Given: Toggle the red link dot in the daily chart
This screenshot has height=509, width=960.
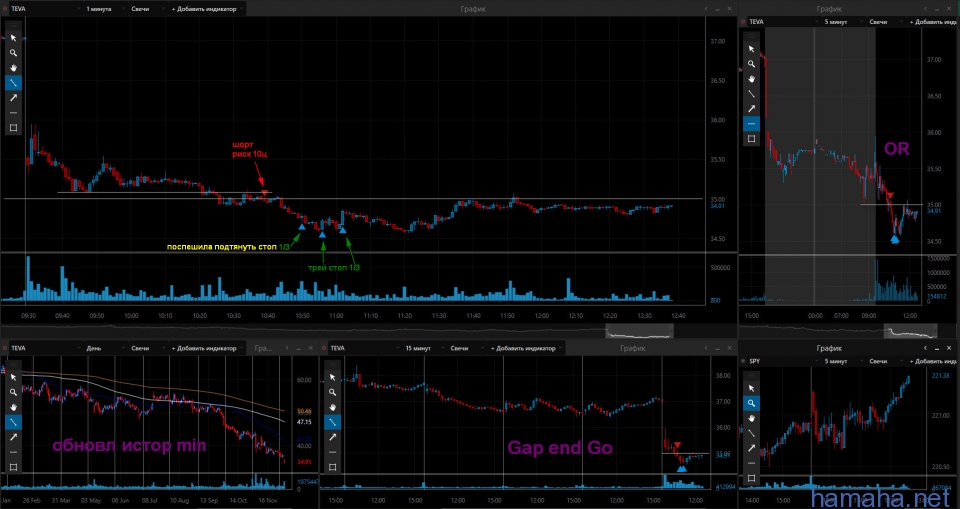Looking at the screenshot, I should coord(6,348).
